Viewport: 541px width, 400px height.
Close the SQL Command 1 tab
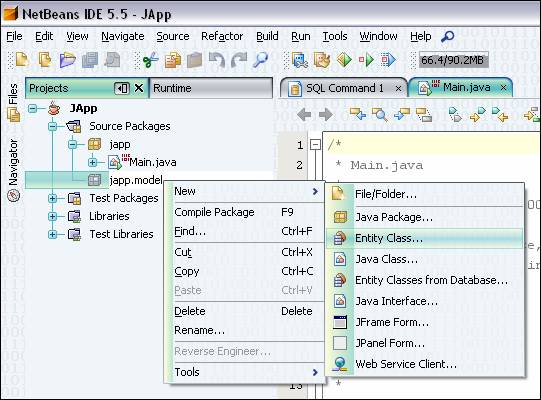point(398,88)
